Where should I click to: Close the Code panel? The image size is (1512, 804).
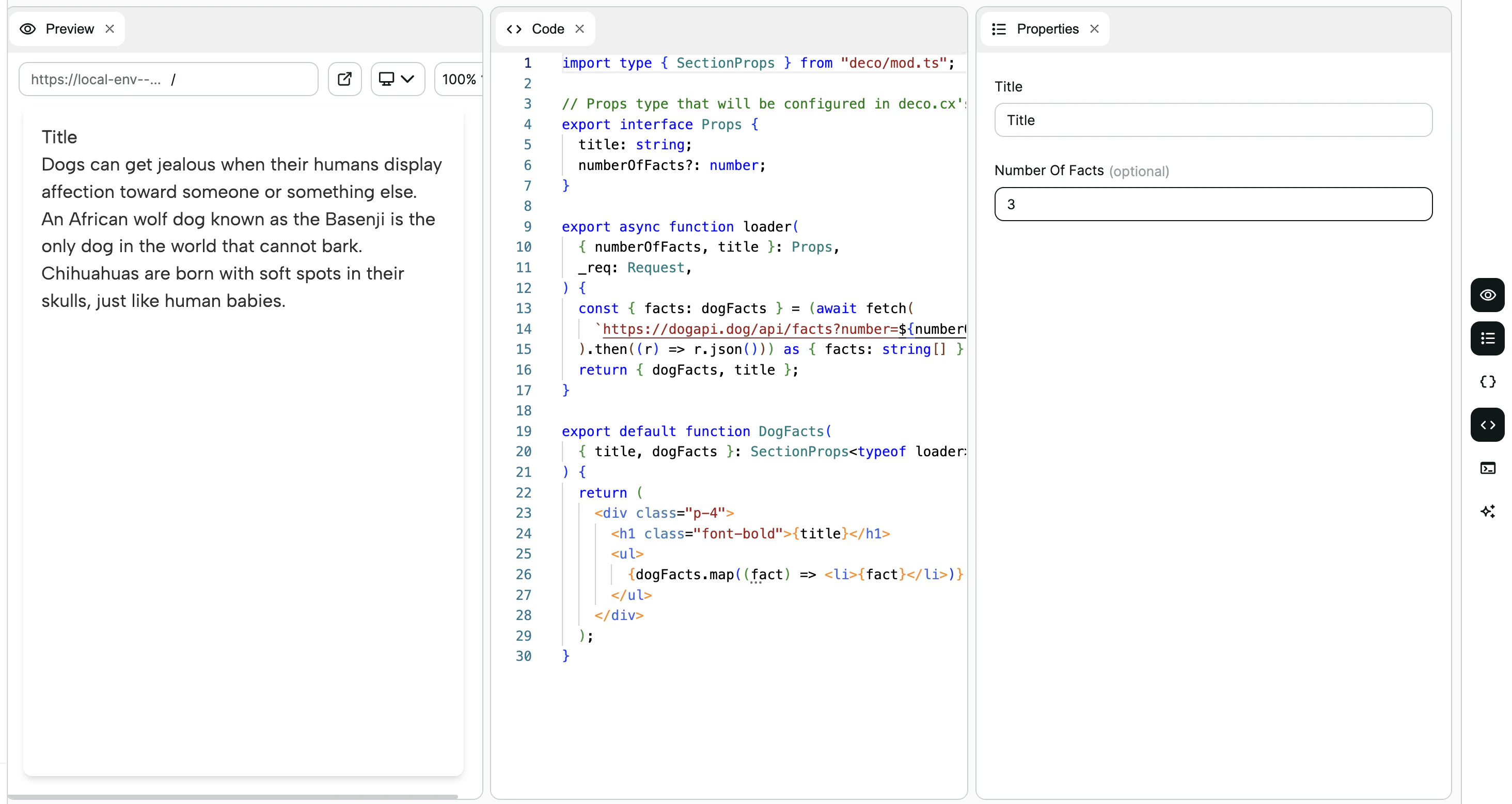(580, 28)
